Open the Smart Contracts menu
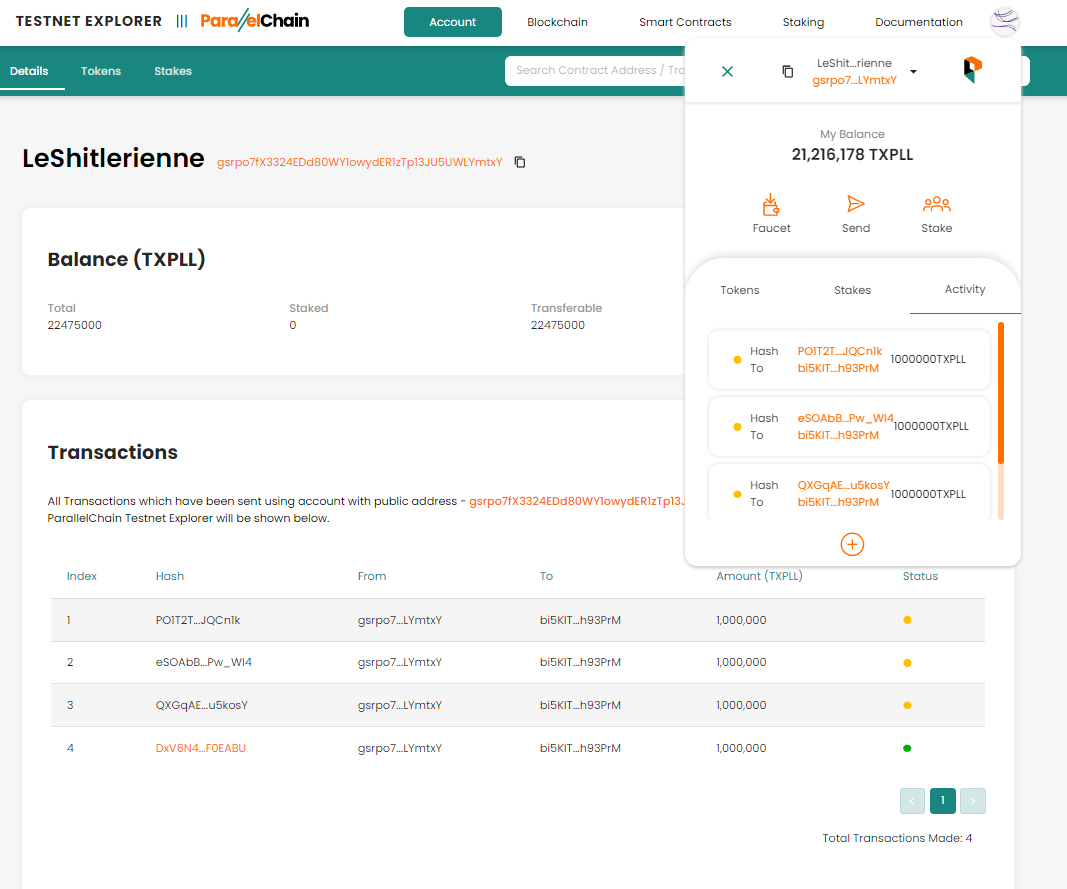This screenshot has width=1067, height=889. tap(685, 22)
